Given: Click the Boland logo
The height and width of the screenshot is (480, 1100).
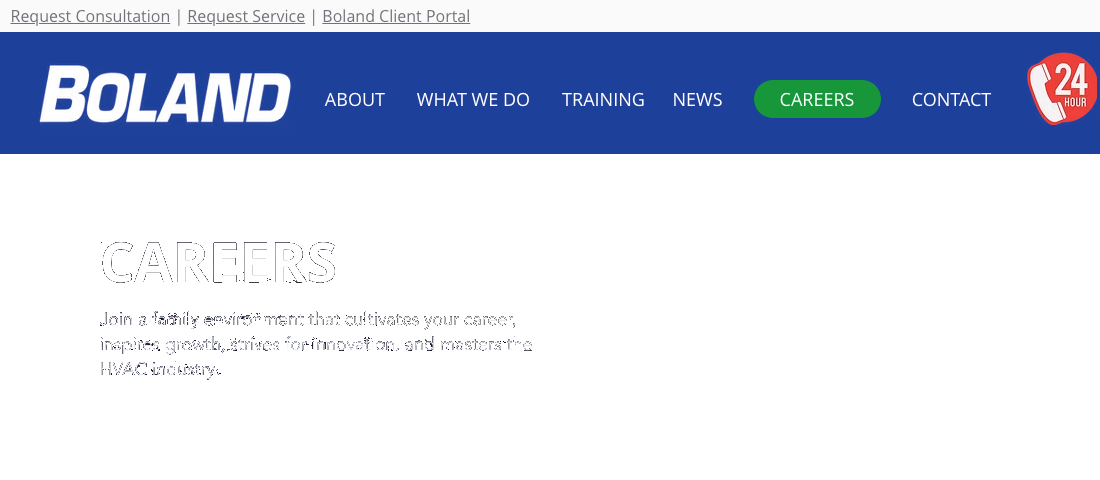Looking at the screenshot, I should (x=165, y=94).
